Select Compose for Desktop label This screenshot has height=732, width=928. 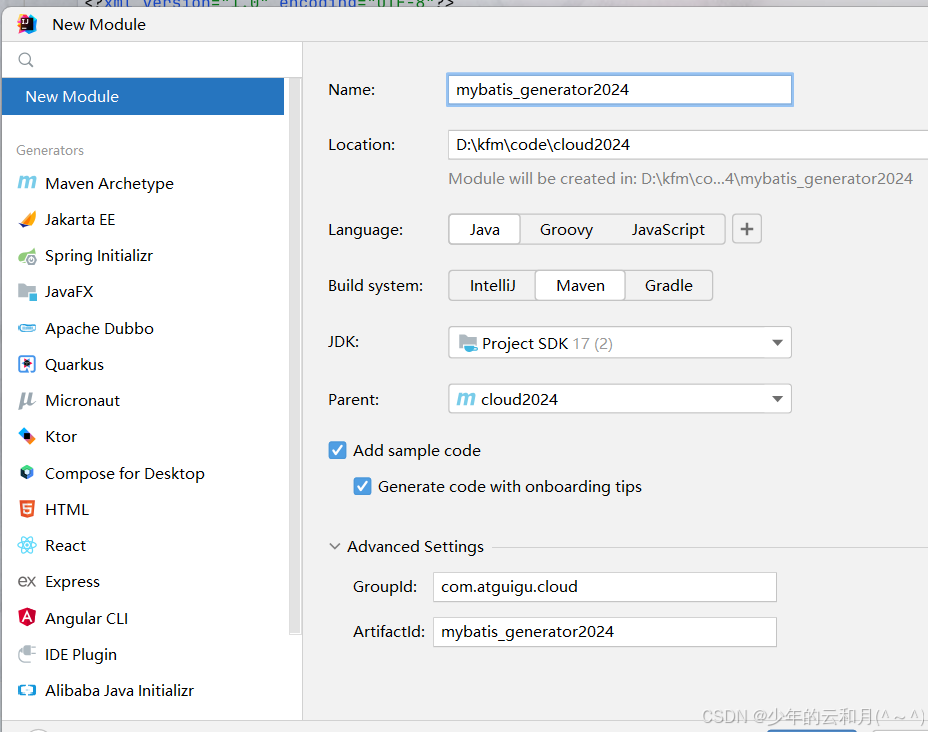[x=125, y=473]
